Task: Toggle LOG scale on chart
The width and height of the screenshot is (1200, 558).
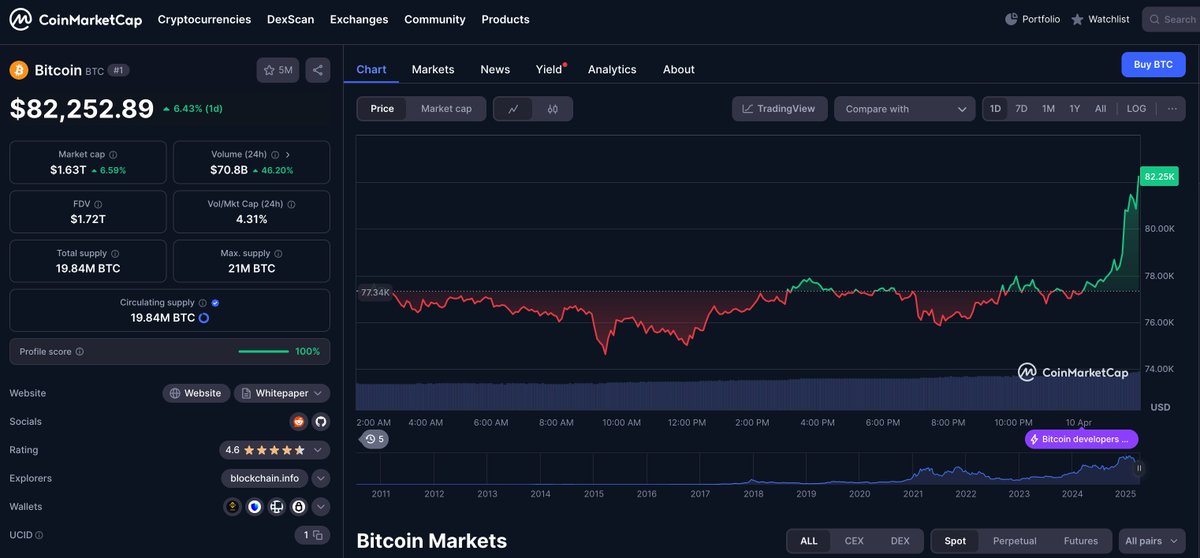Action: point(1136,109)
